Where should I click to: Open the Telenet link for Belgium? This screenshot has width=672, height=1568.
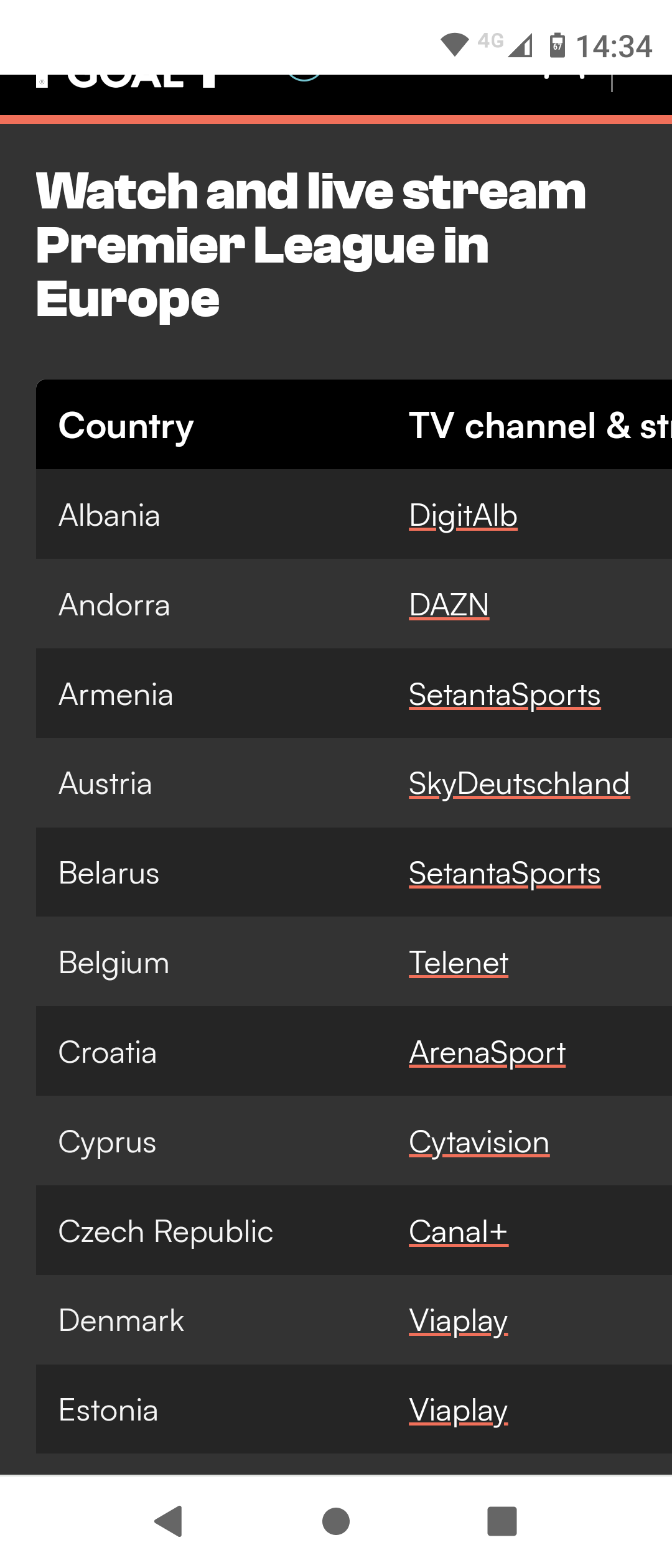459,963
